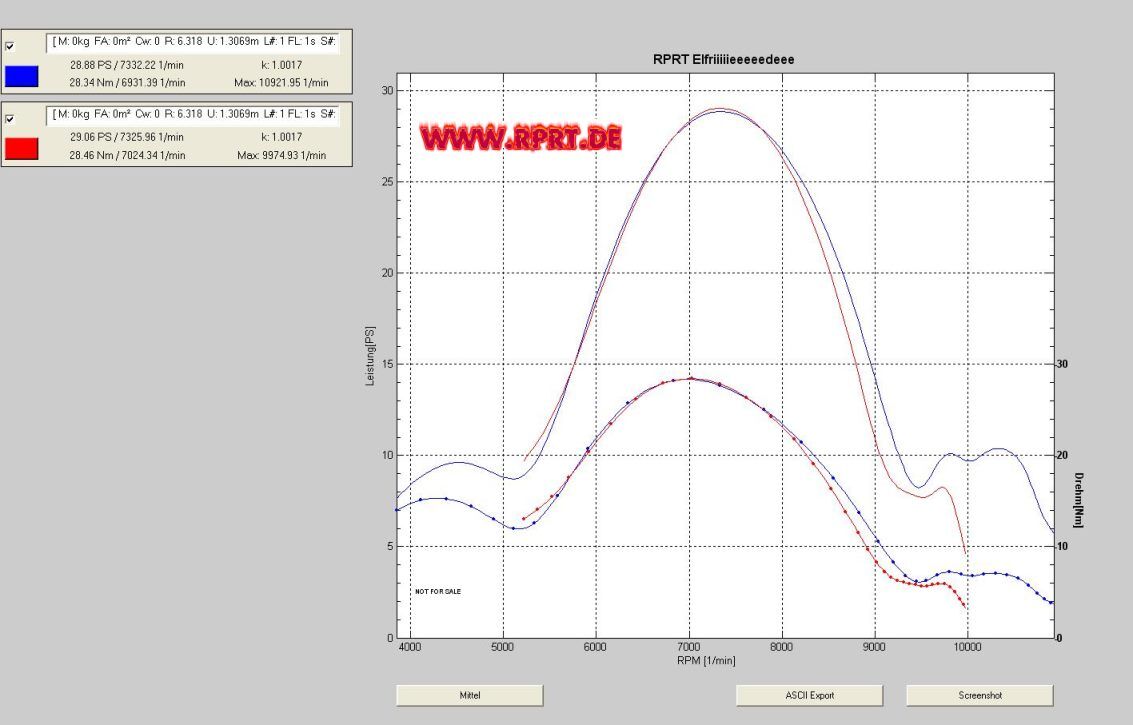Click the Drehm[Nm] right axis label
Viewport: 1133px width, 725px height.
1079,500
